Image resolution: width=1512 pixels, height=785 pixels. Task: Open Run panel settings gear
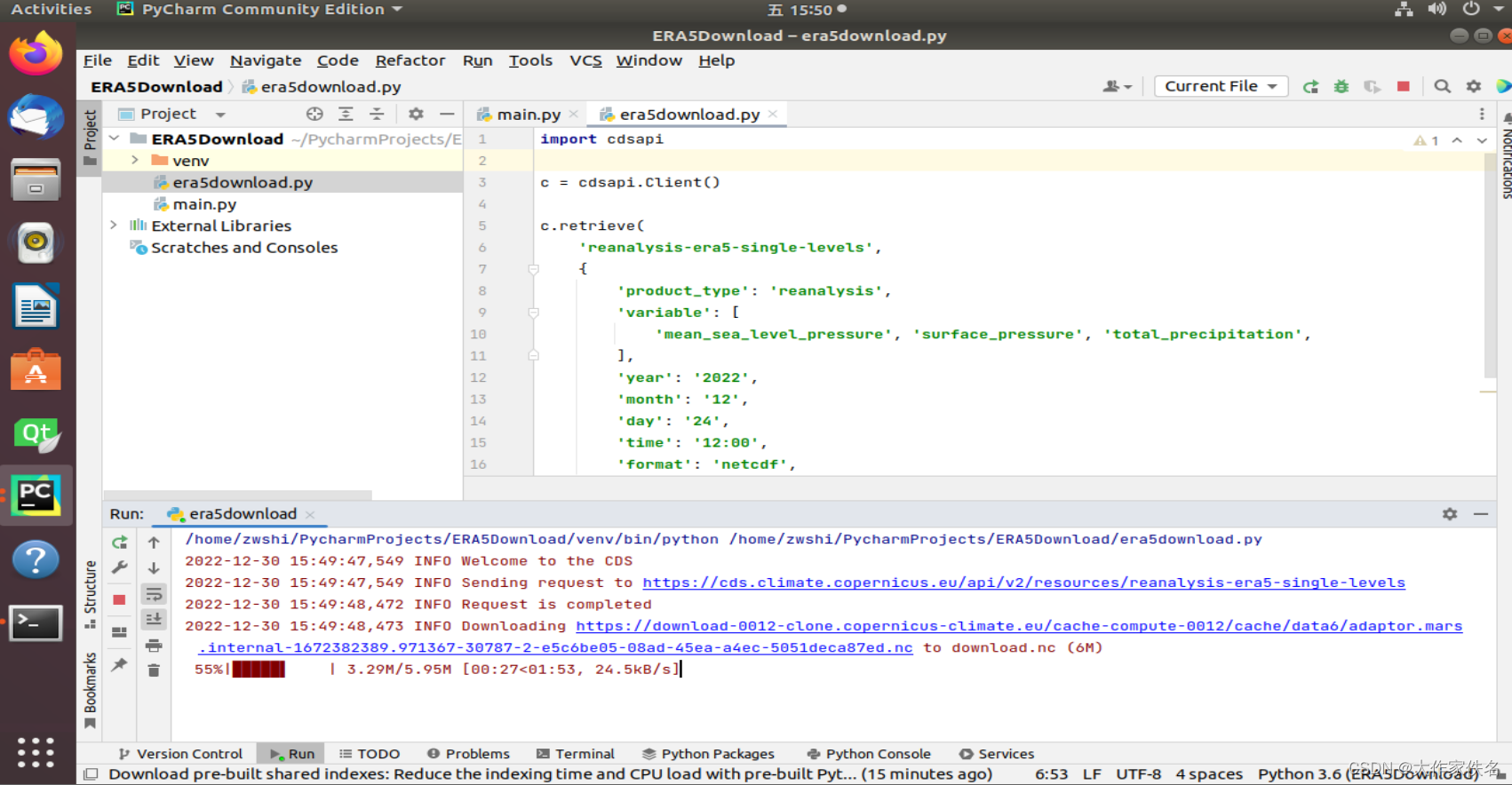[1450, 514]
